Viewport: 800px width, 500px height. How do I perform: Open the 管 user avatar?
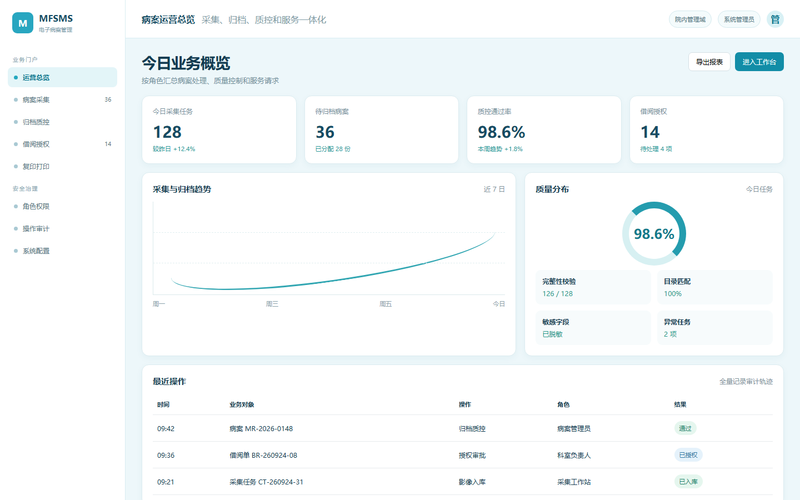click(775, 19)
